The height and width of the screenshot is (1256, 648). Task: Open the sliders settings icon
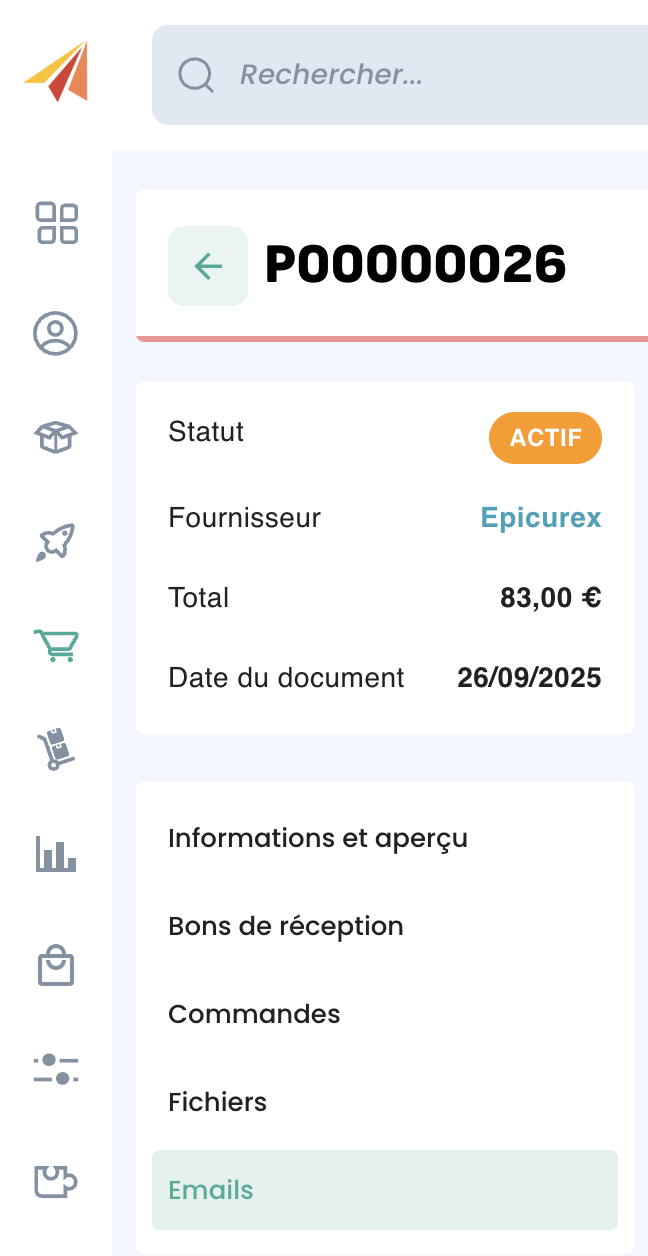click(x=56, y=1069)
